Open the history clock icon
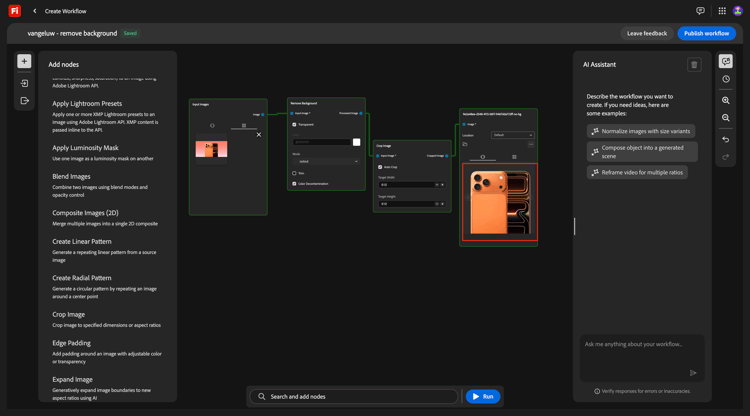Screen dimensions: 750x416 726,79
